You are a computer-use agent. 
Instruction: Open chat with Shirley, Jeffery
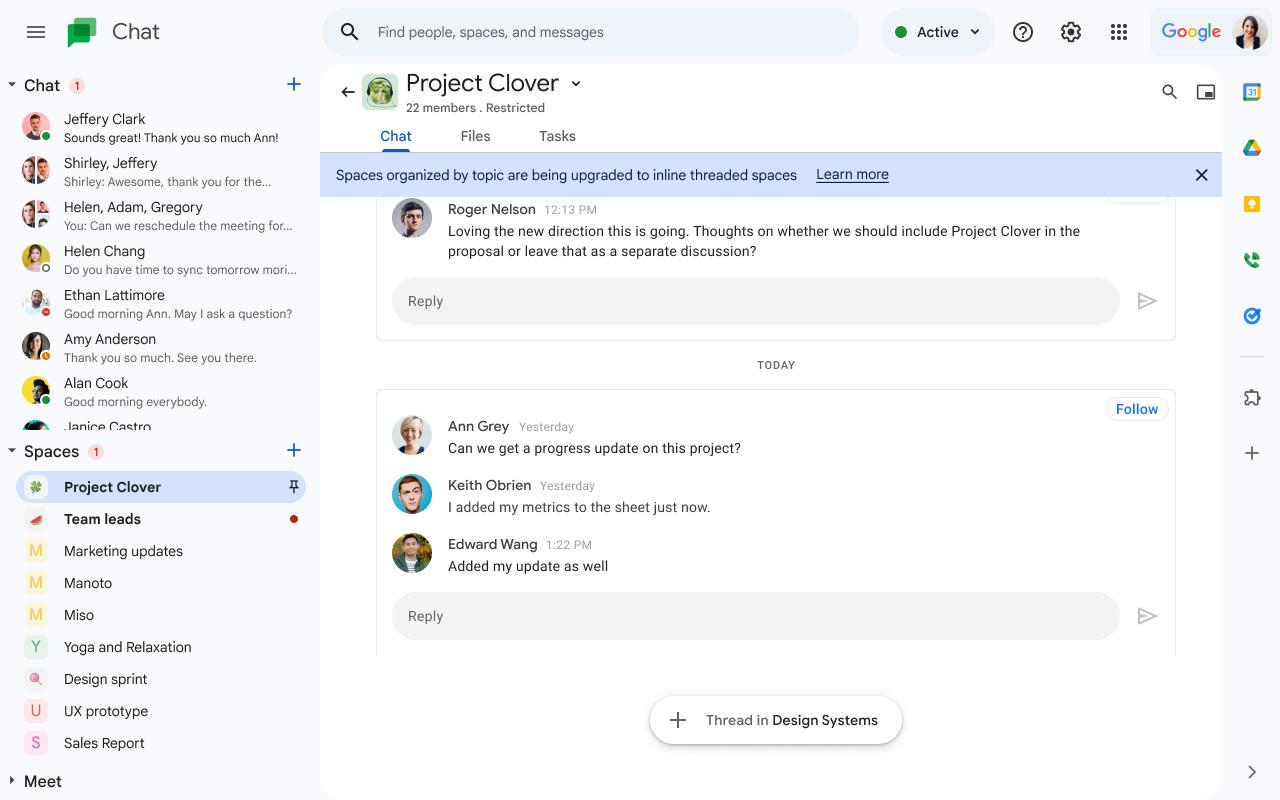click(160, 172)
